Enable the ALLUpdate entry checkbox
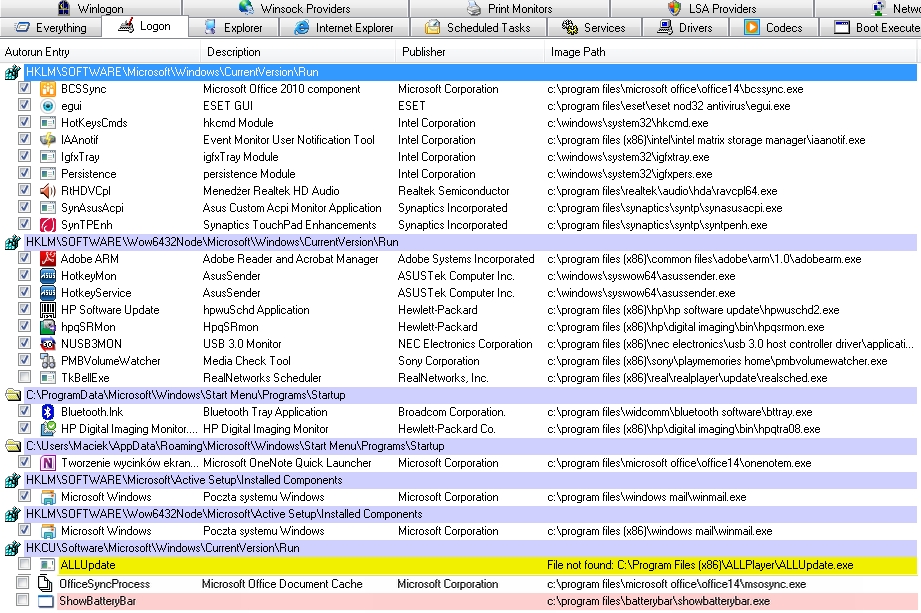Screen dimensions: 921x613 [24, 564]
